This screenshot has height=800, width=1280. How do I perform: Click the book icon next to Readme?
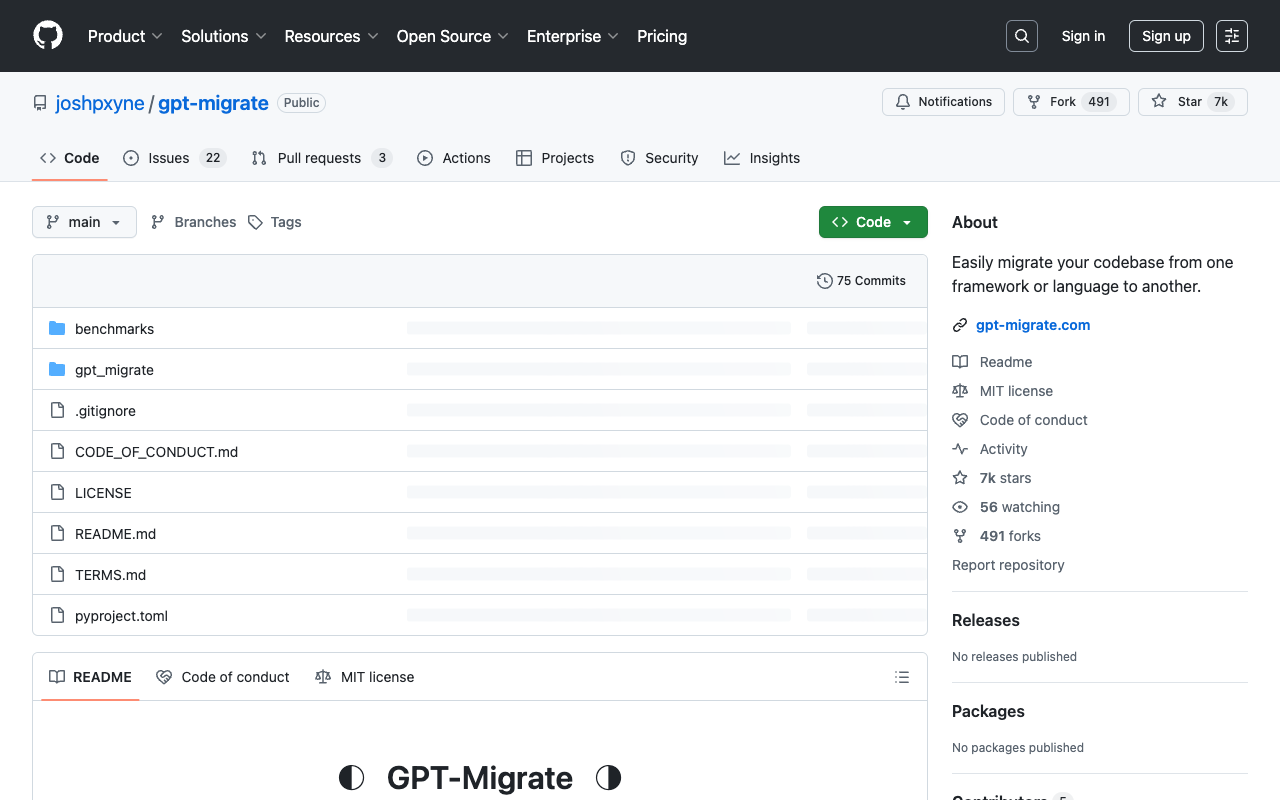pos(960,362)
